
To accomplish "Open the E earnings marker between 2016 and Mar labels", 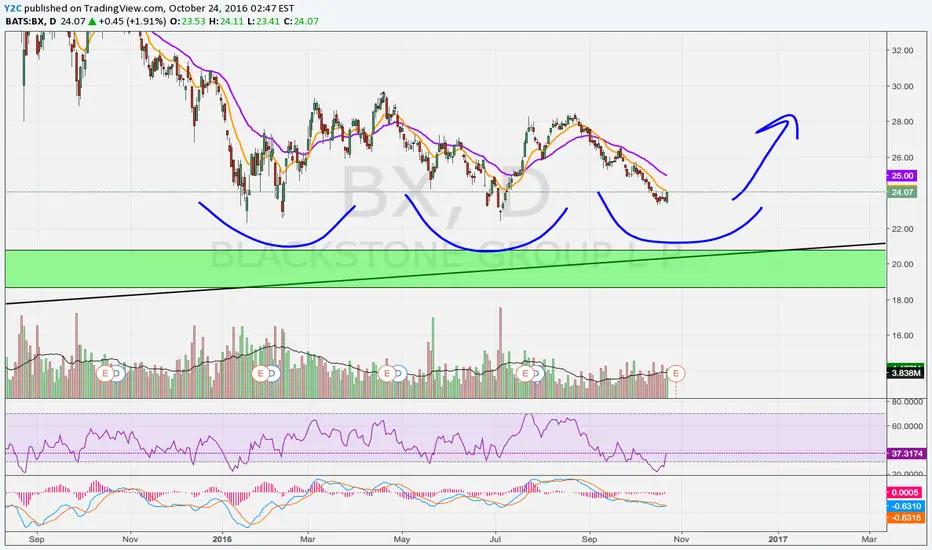I will (260, 373).
